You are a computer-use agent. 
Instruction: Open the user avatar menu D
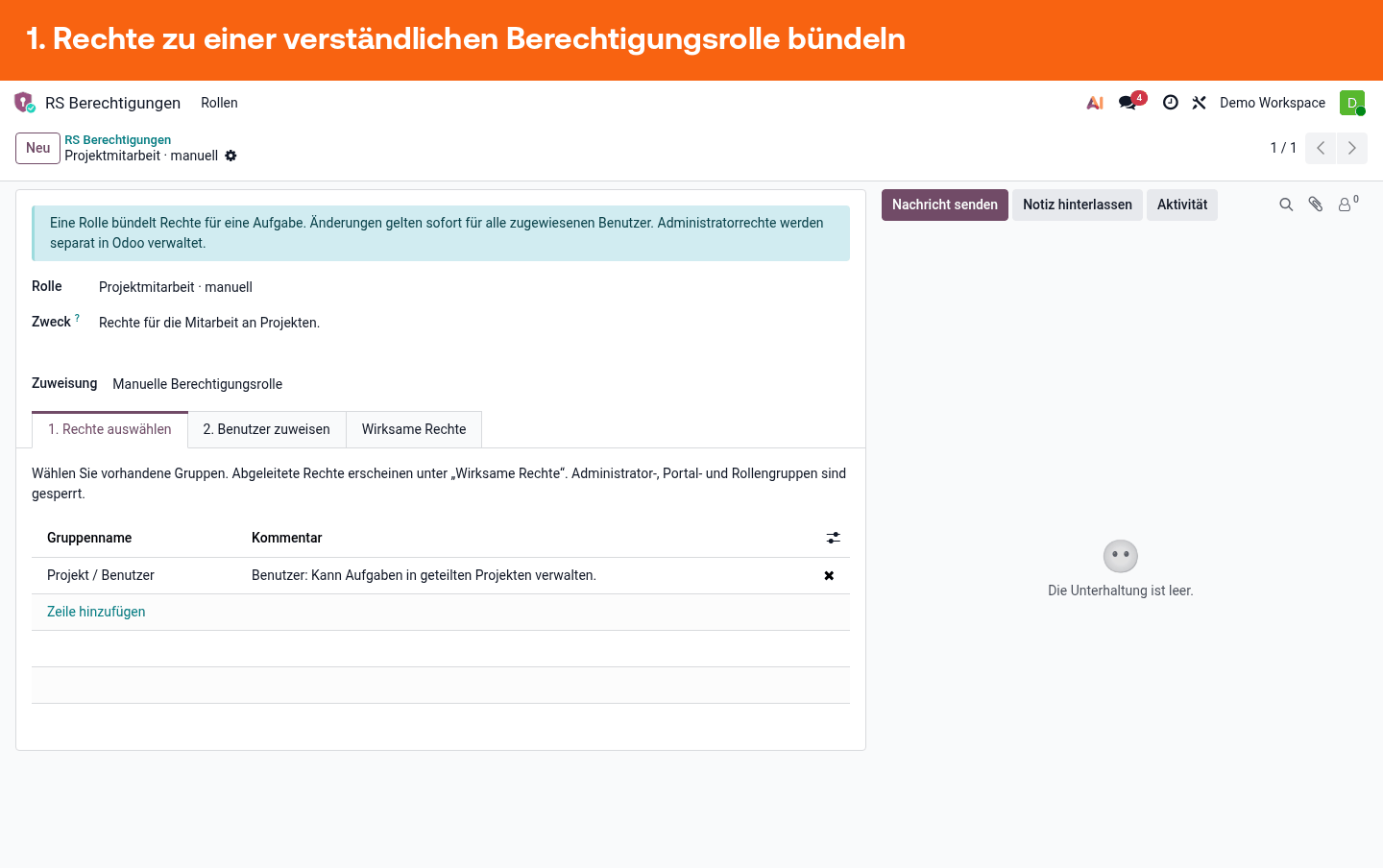point(1352,103)
